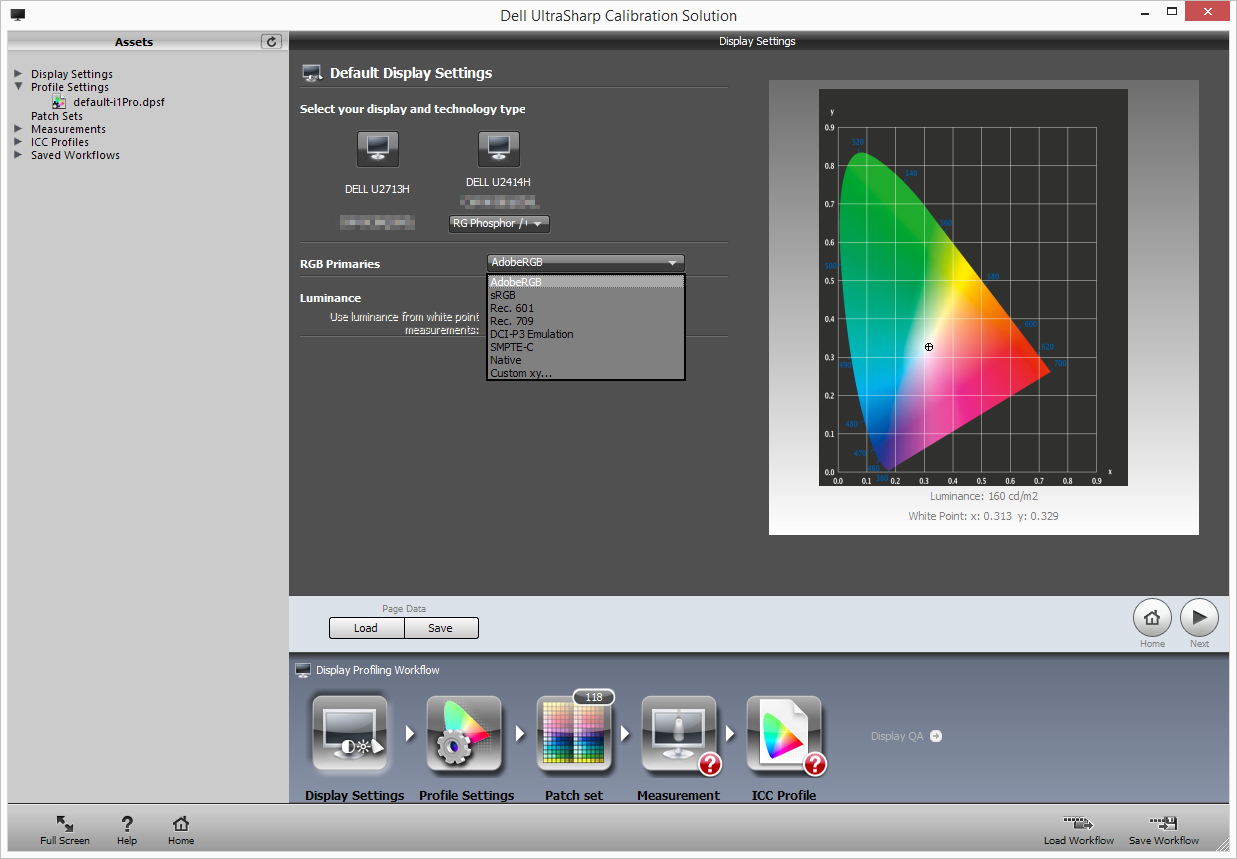Image resolution: width=1237 pixels, height=859 pixels.
Task: Open the Patch set workflow step
Action: [574, 735]
